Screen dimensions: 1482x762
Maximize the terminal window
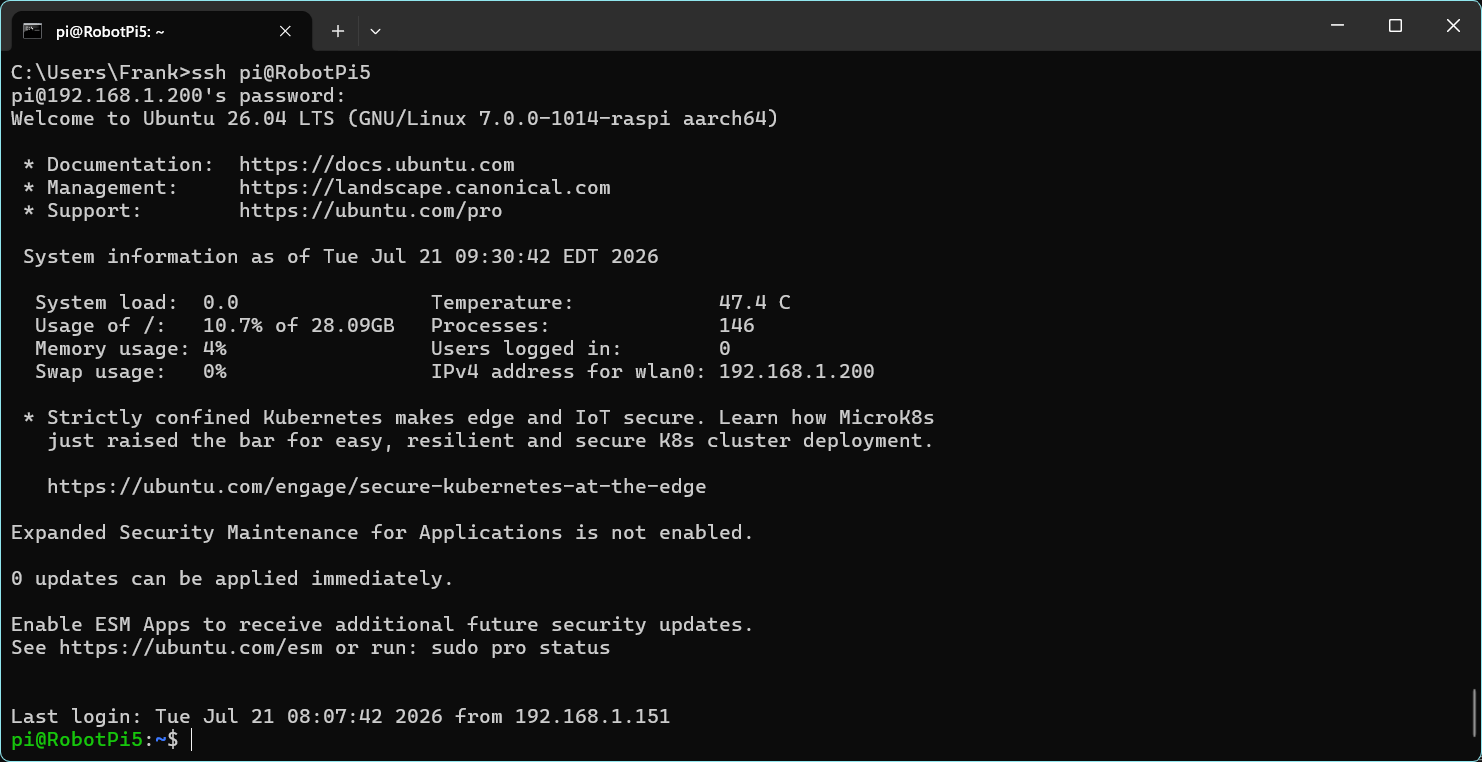(1395, 26)
